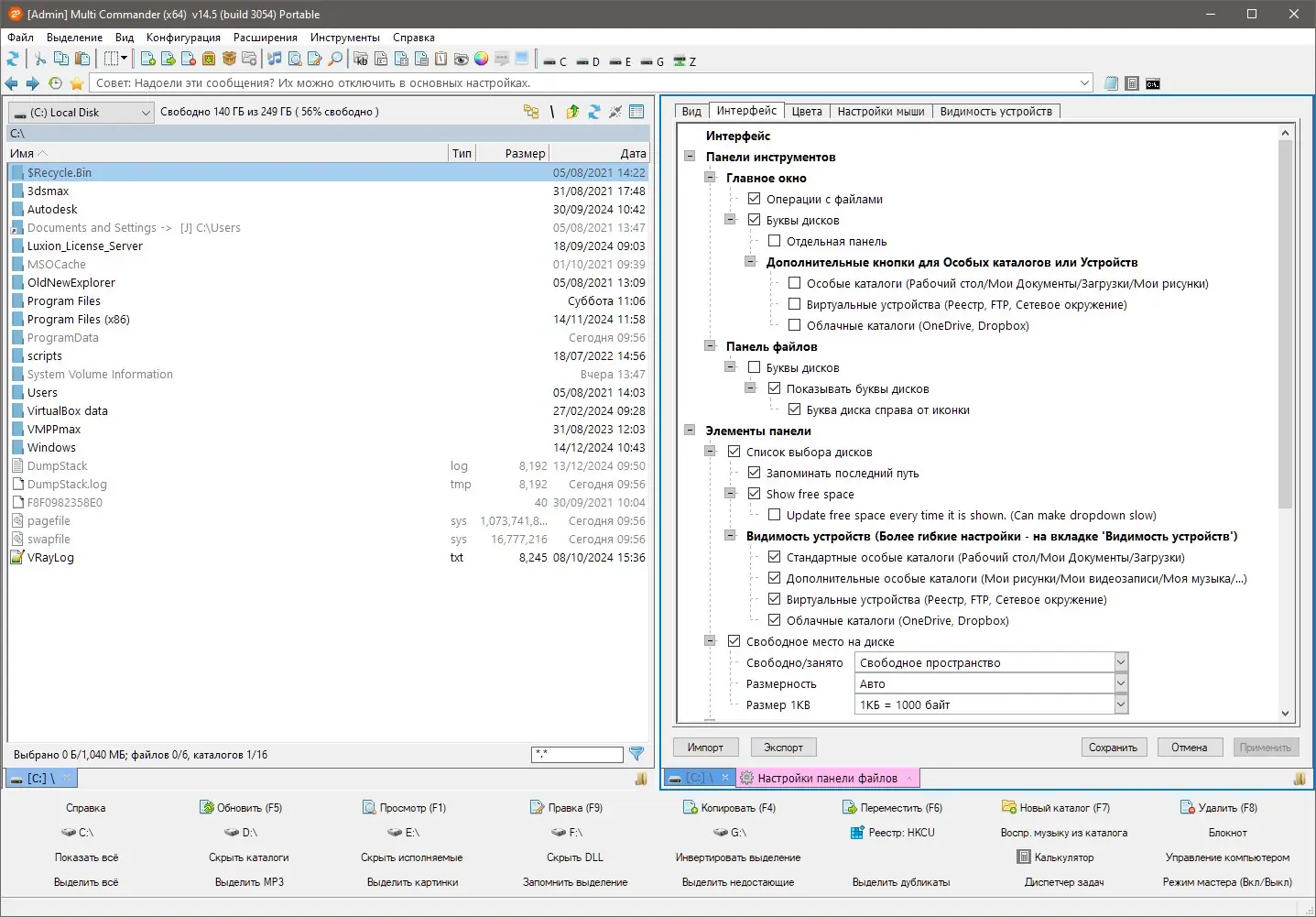The width and height of the screenshot is (1316, 917).
Task: Open the Размерность Авто dropdown
Action: [992, 683]
